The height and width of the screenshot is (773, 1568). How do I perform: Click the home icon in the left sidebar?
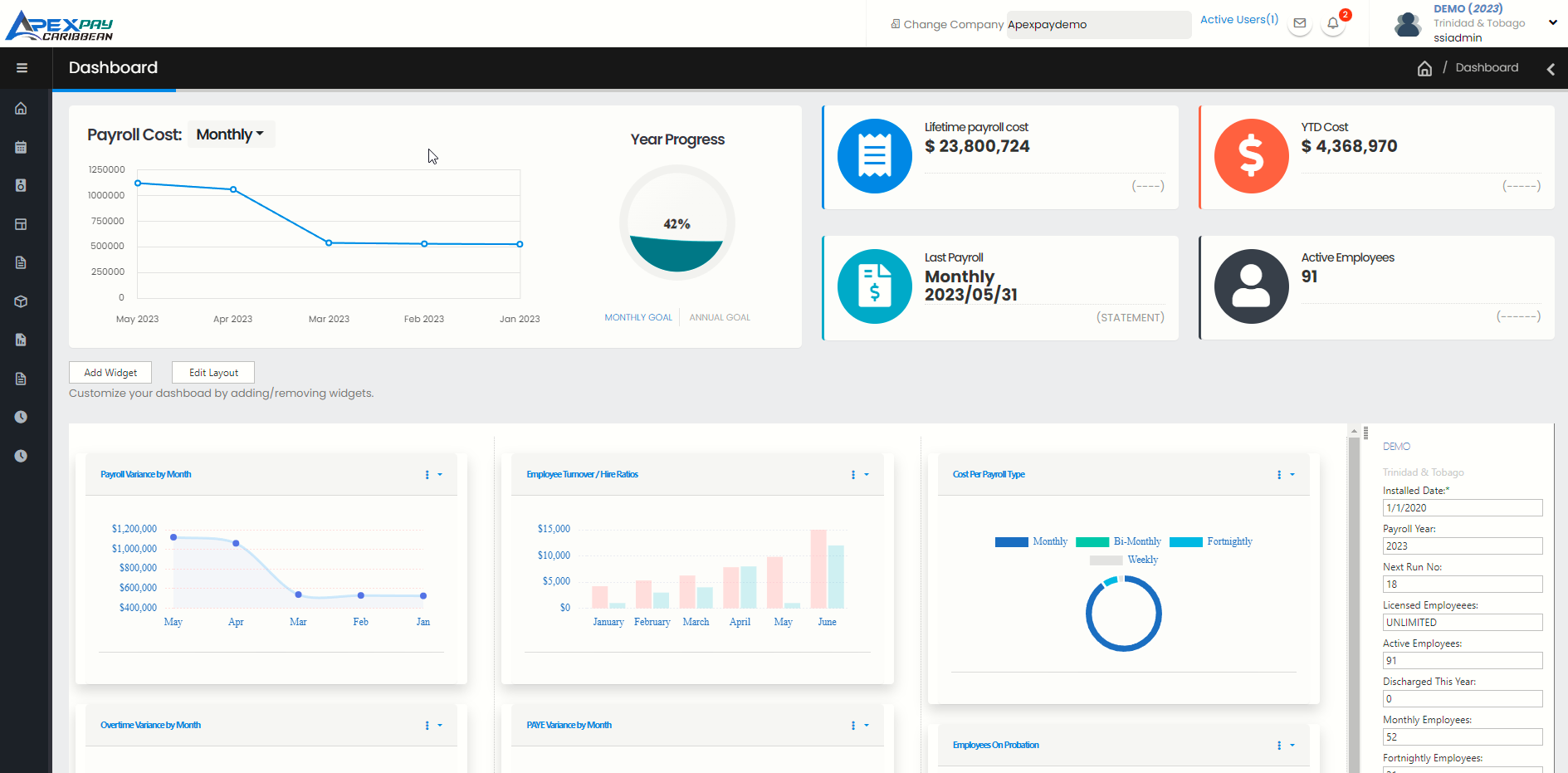(21, 108)
